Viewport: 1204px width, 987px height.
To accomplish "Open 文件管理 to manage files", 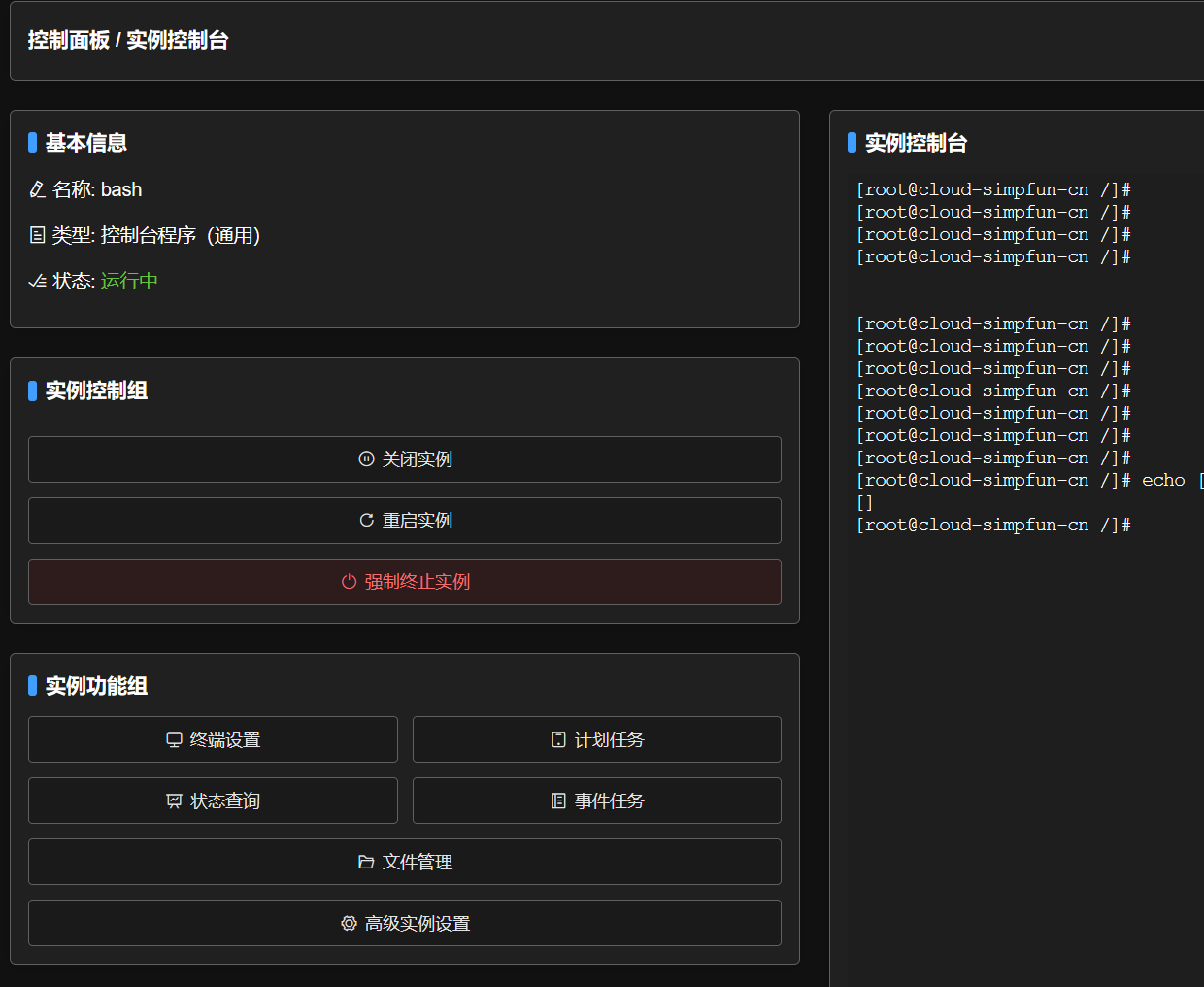I will (405, 862).
